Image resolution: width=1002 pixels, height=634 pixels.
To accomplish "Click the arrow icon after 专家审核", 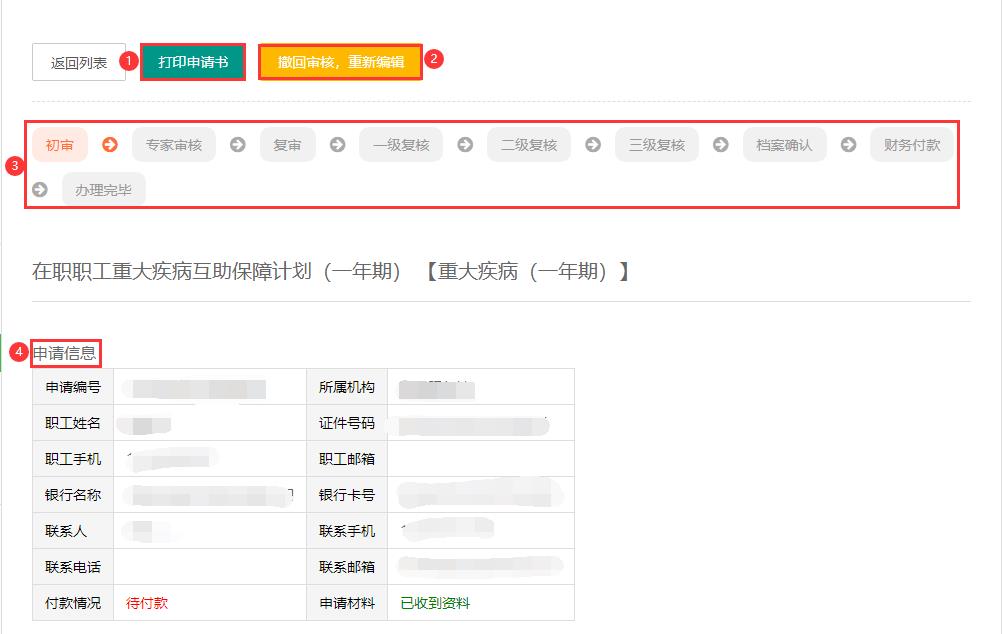I will tap(238, 144).
